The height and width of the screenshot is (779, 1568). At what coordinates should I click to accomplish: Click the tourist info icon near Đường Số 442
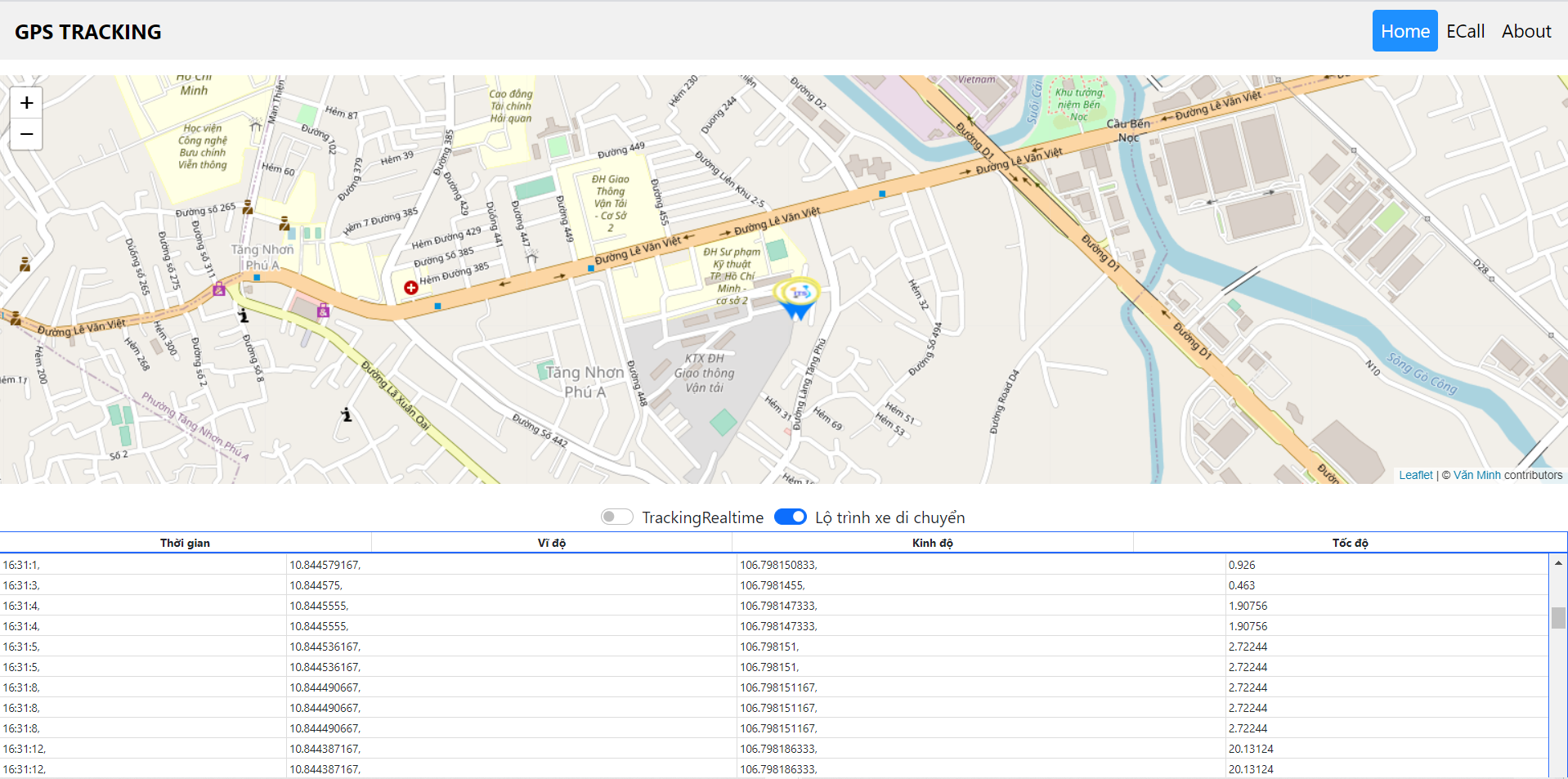[x=347, y=415]
